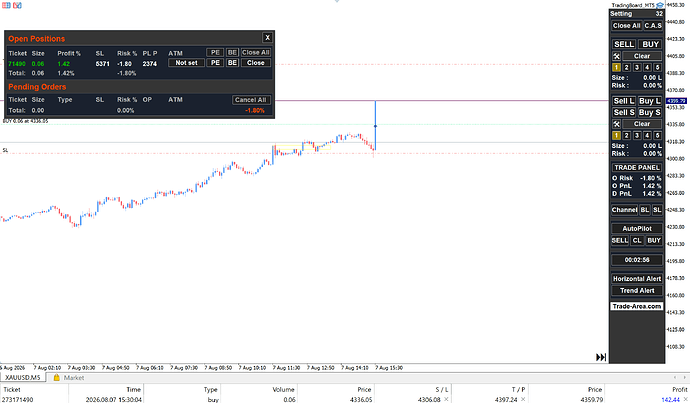Click the Sell L pending order button
The image size is (690, 403).
pyautogui.click(x=624, y=101)
